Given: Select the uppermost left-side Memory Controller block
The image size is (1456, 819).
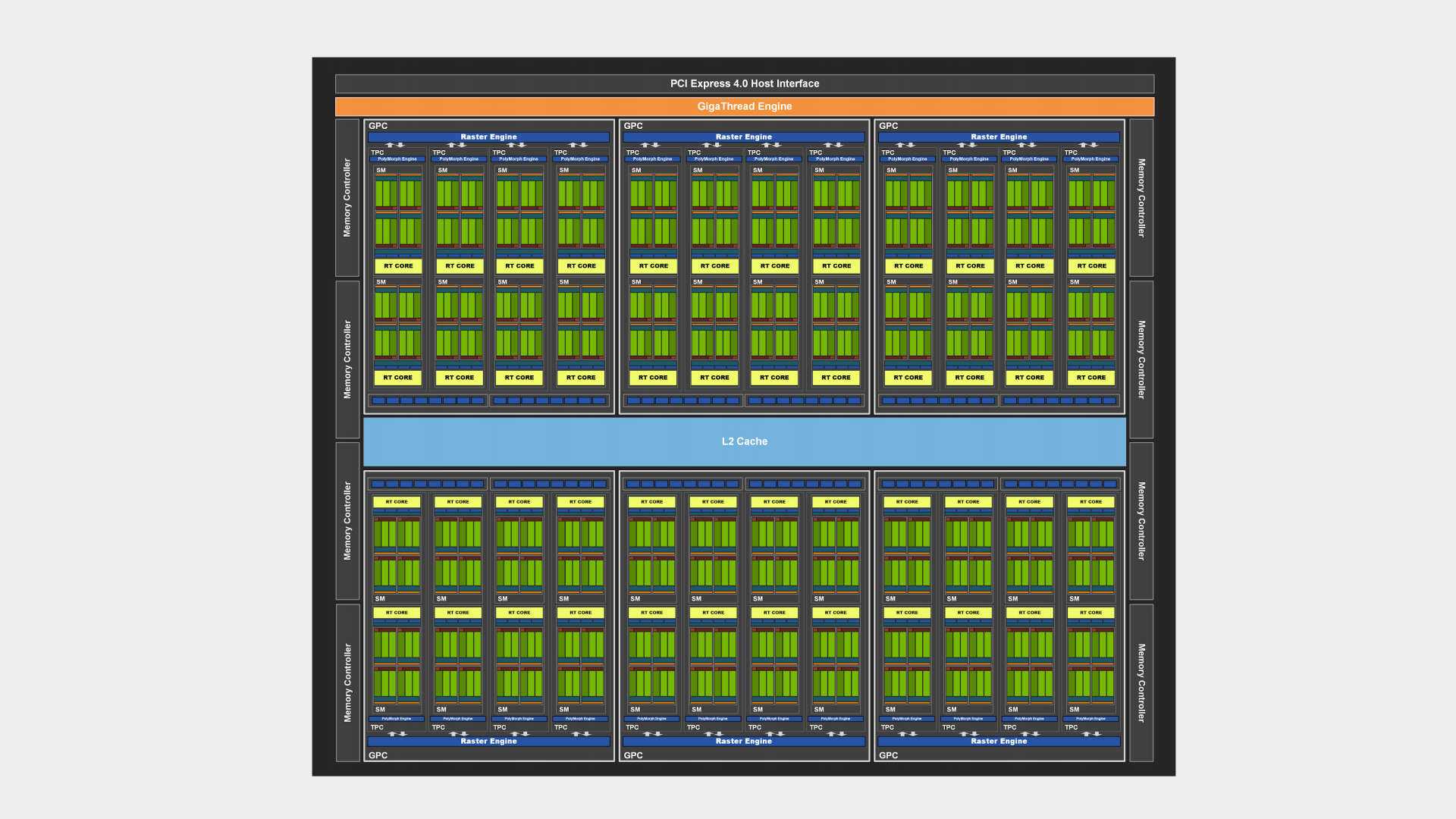Looking at the screenshot, I should tap(347, 197).
